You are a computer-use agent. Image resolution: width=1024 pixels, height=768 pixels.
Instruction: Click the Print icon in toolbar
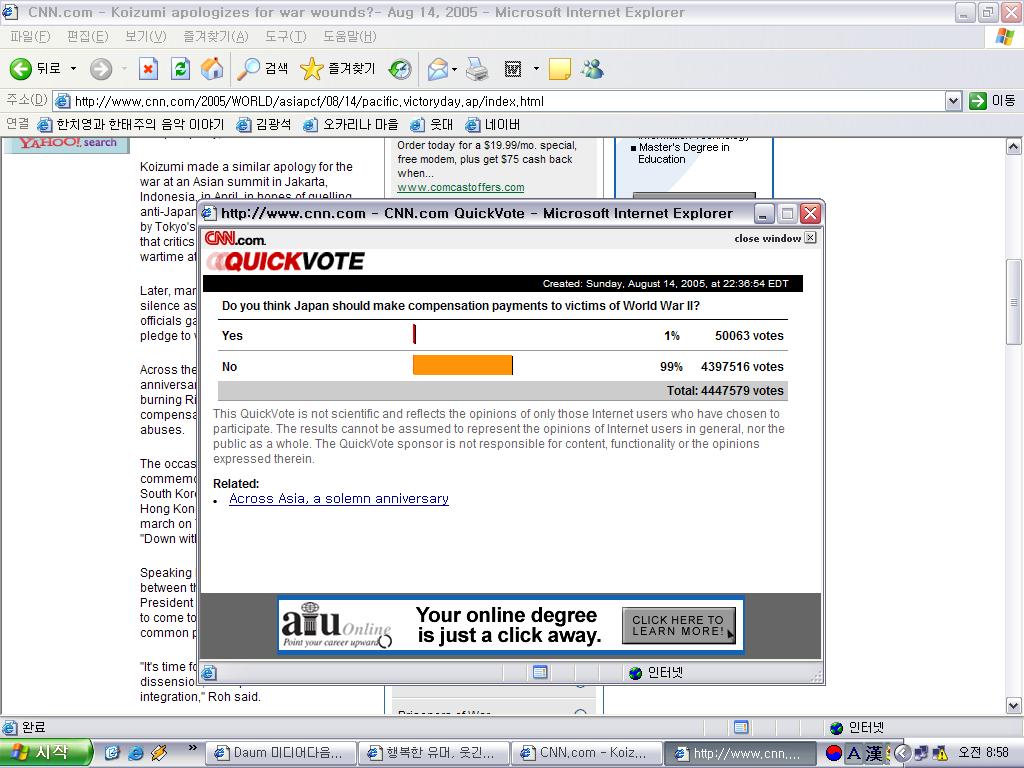(477, 69)
